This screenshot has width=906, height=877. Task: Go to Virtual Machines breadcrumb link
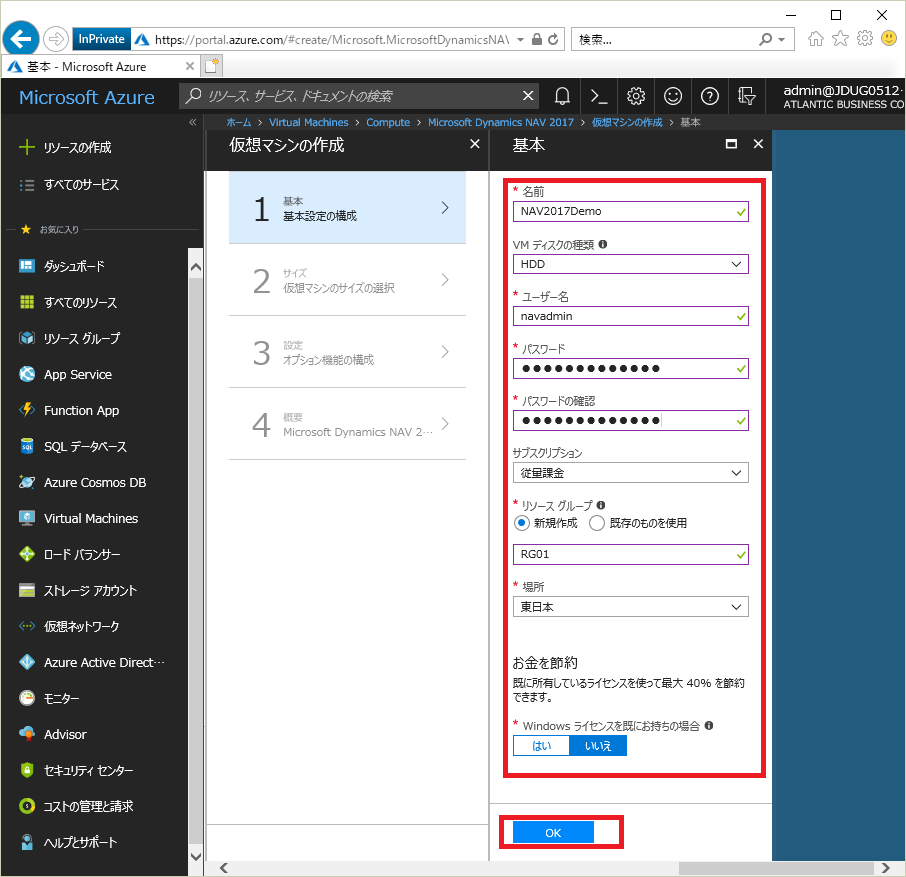309,122
